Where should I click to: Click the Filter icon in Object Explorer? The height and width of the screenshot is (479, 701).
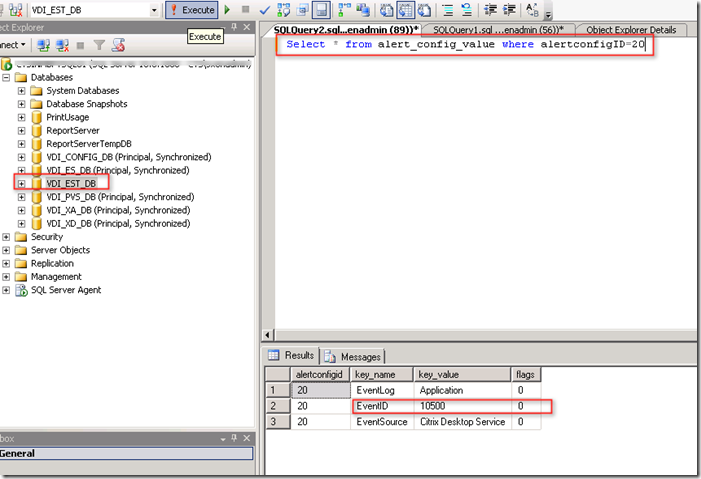pos(100,45)
